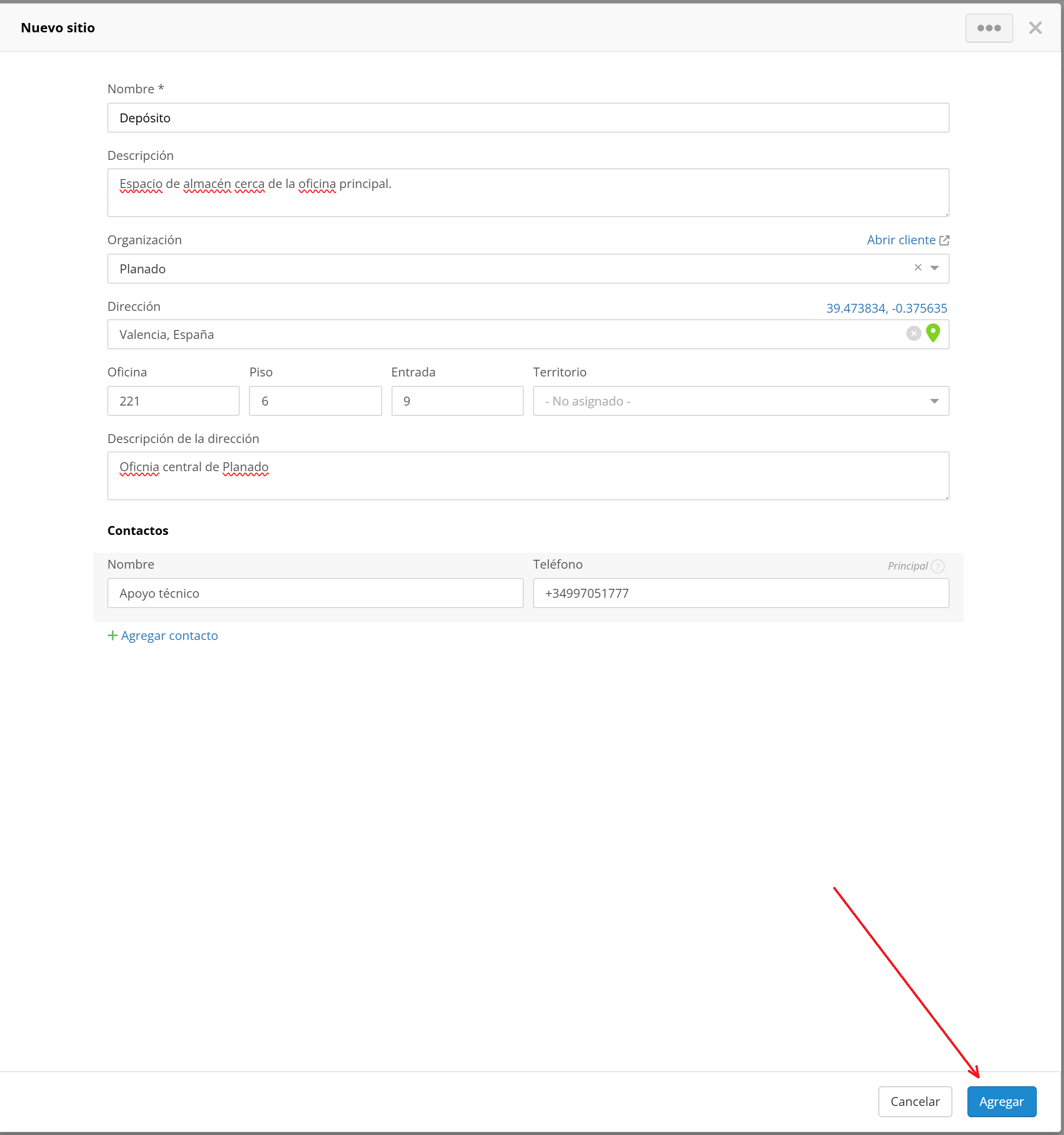Open the three-dots more options menu

pos(989,28)
